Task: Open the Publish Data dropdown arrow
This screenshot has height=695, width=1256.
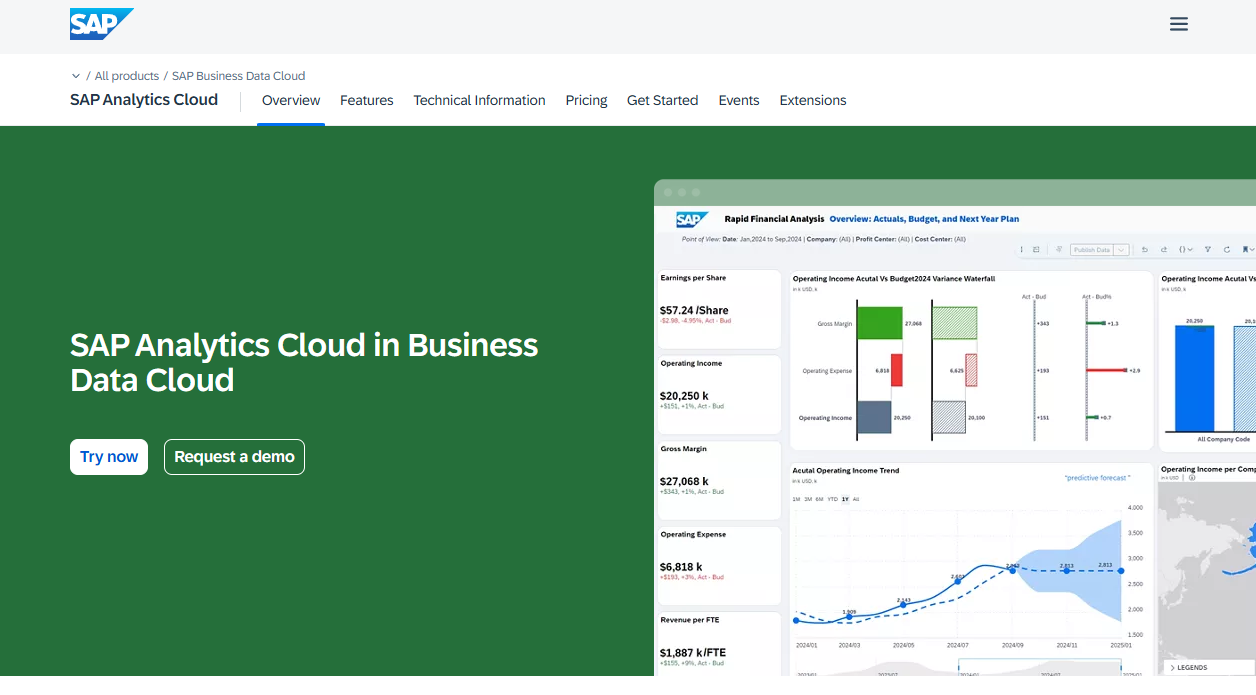Action: pos(1121,250)
